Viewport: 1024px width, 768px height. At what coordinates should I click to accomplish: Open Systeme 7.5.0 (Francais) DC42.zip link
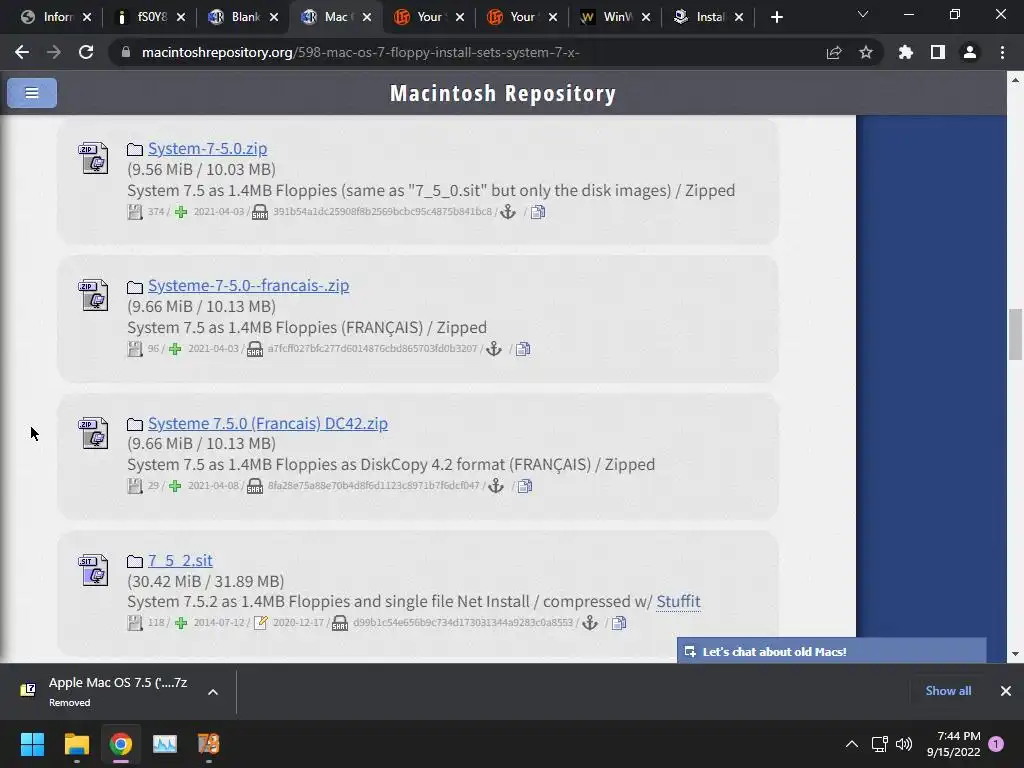tap(268, 423)
